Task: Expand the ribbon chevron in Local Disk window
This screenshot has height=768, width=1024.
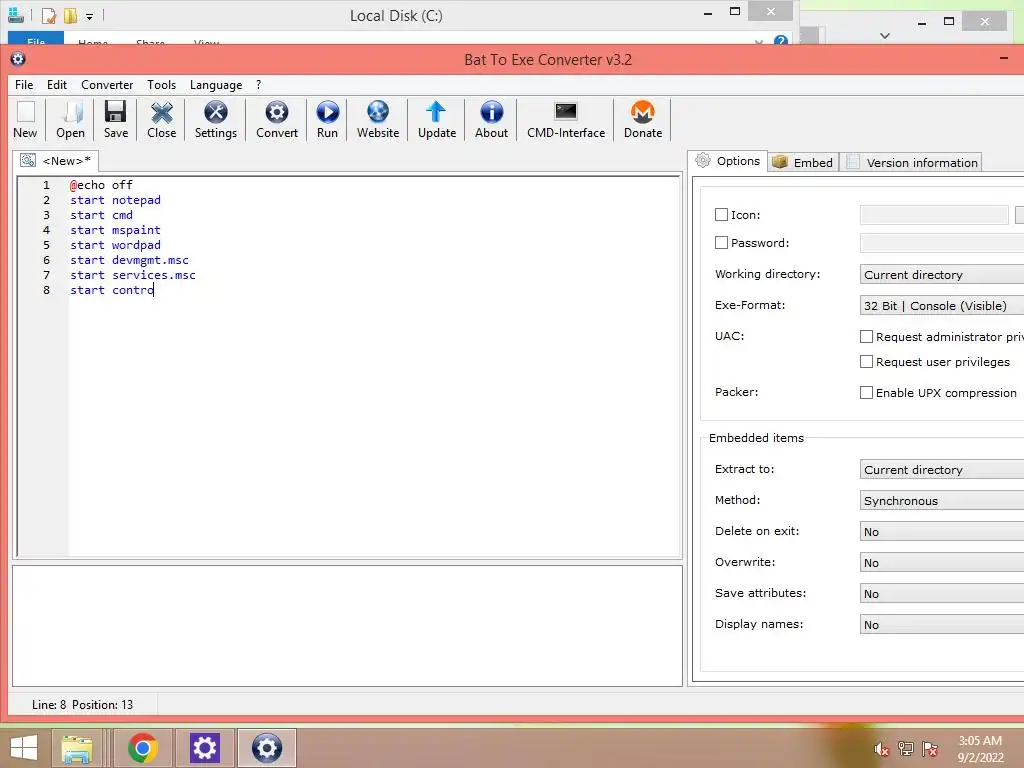Action: click(758, 42)
